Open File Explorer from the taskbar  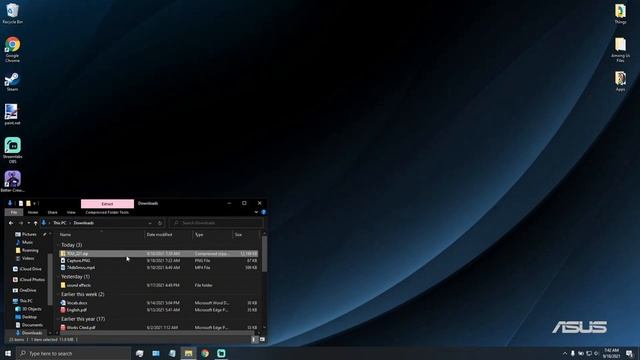pyautogui.click(x=188, y=353)
